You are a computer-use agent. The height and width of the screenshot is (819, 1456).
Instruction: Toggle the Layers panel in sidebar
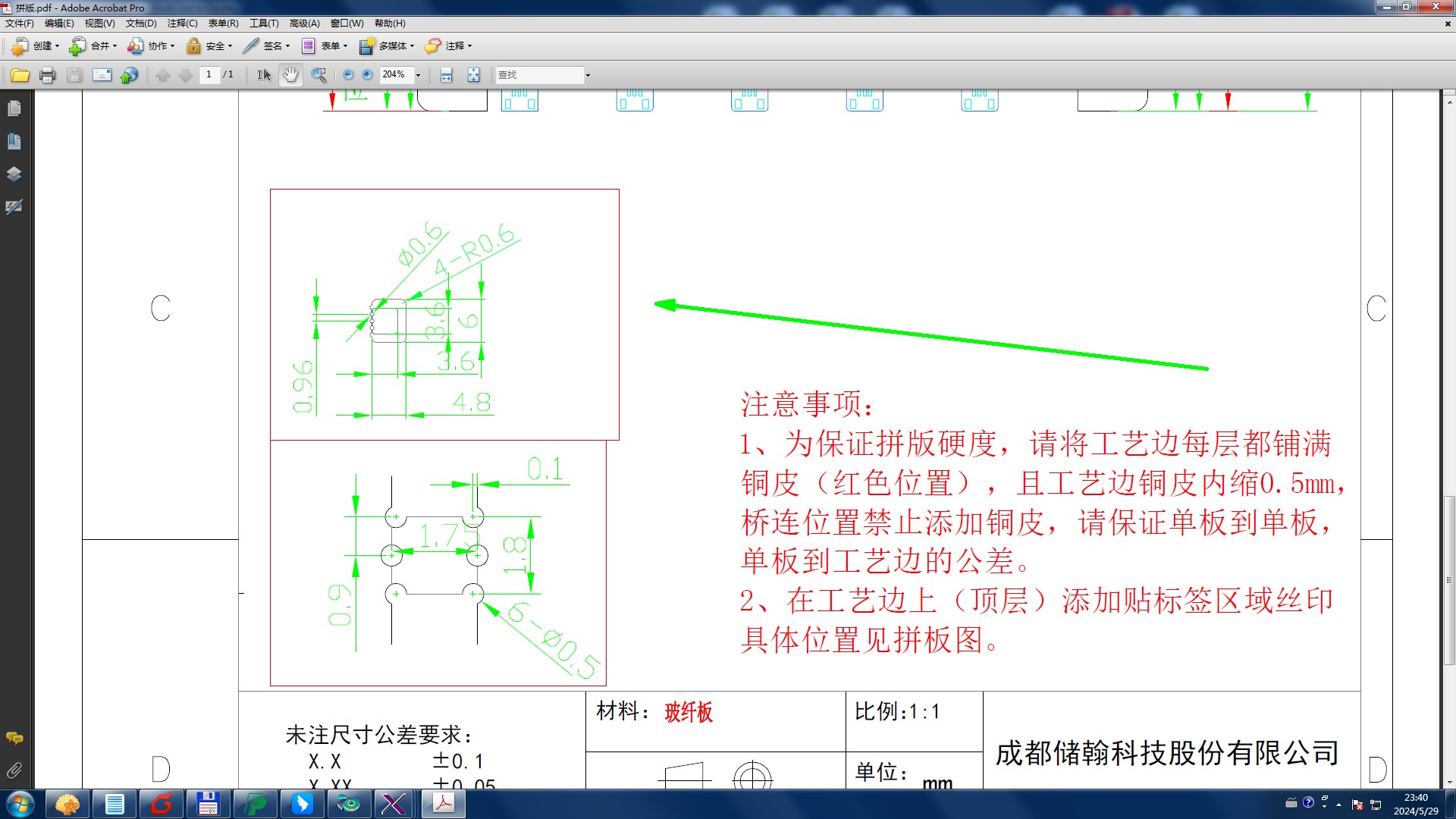point(14,174)
